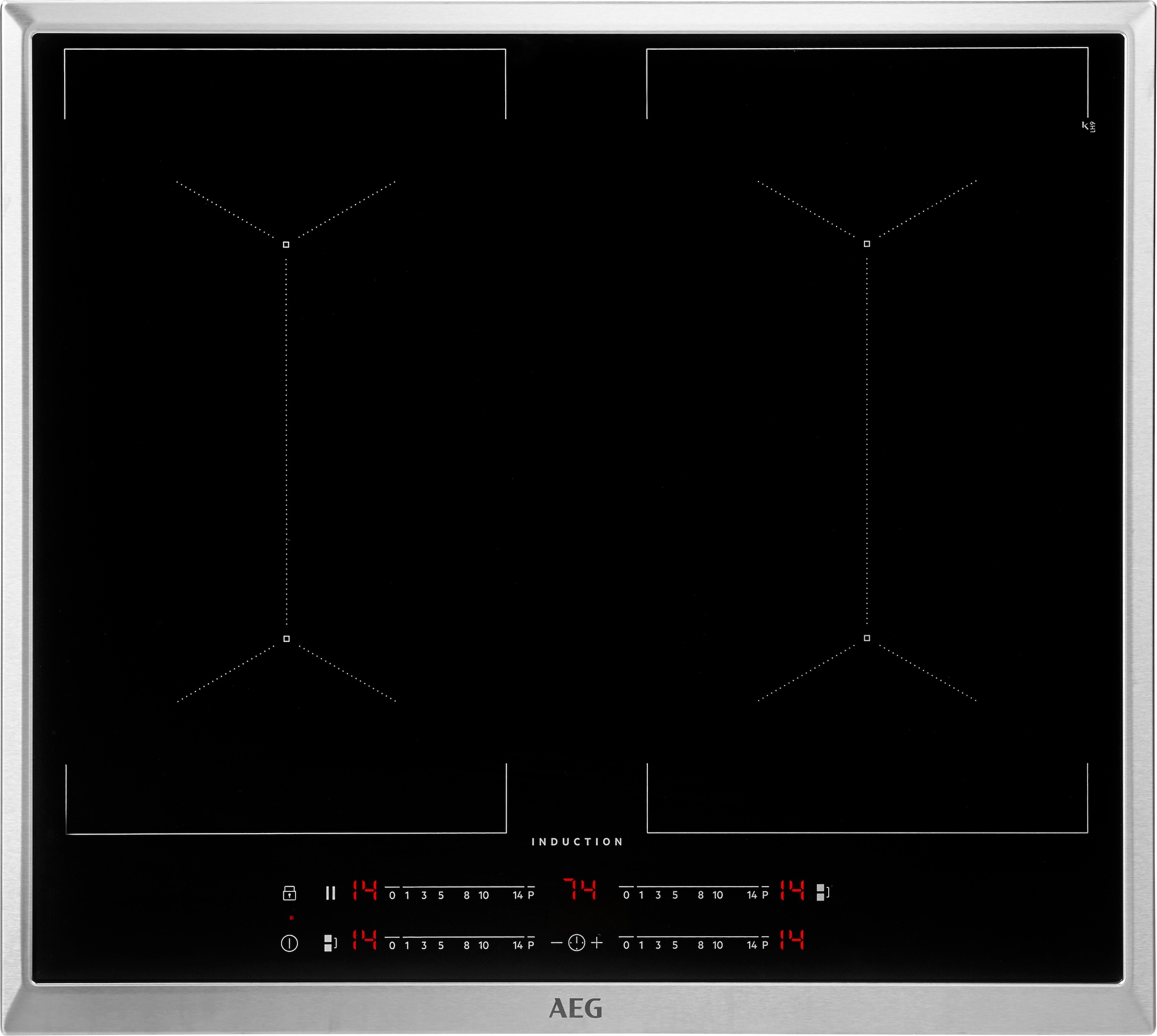The width and height of the screenshot is (1157, 1036).
Task: Touch the lower-left cooking zone square marker
Action: tap(286, 639)
